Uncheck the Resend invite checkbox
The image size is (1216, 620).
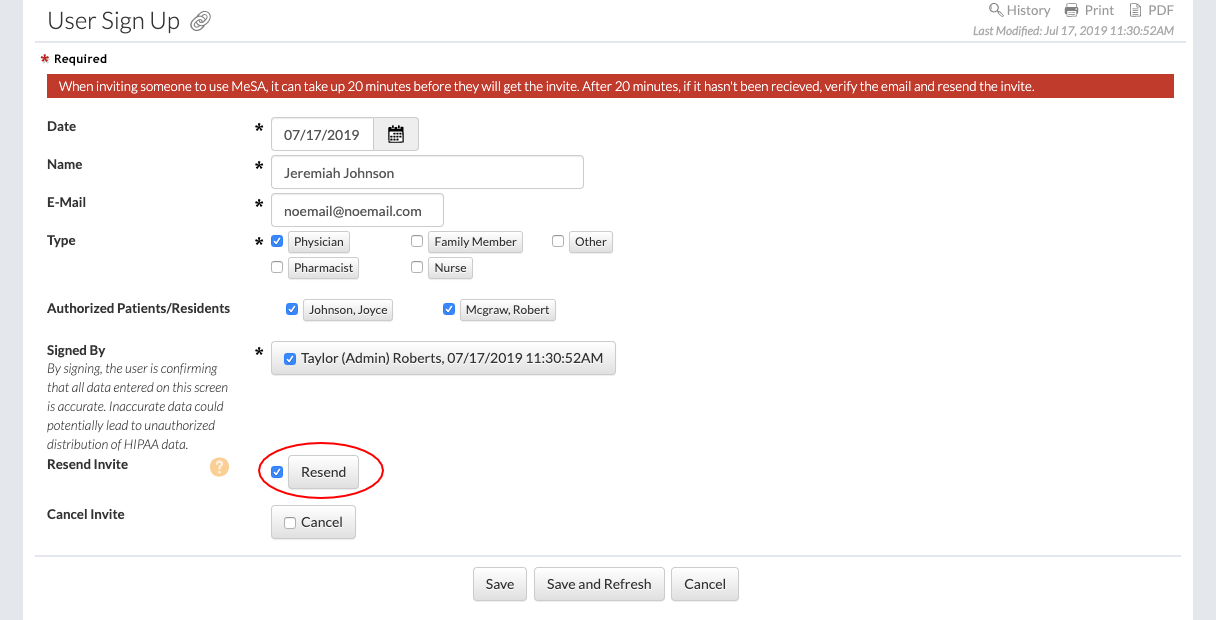(x=277, y=472)
